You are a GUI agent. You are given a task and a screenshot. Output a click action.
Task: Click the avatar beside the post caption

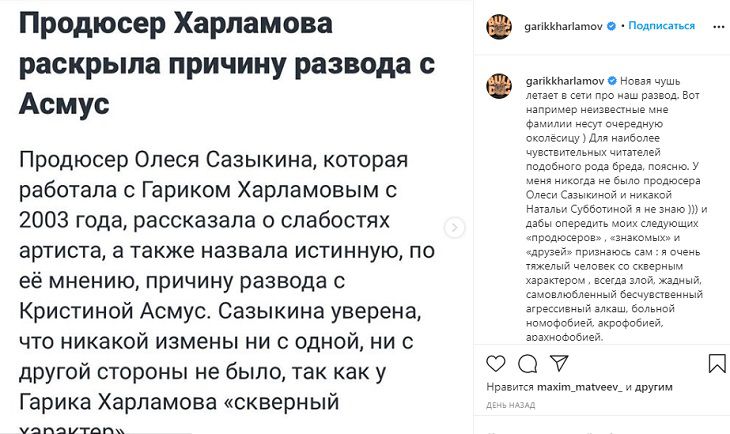[500, 84]
